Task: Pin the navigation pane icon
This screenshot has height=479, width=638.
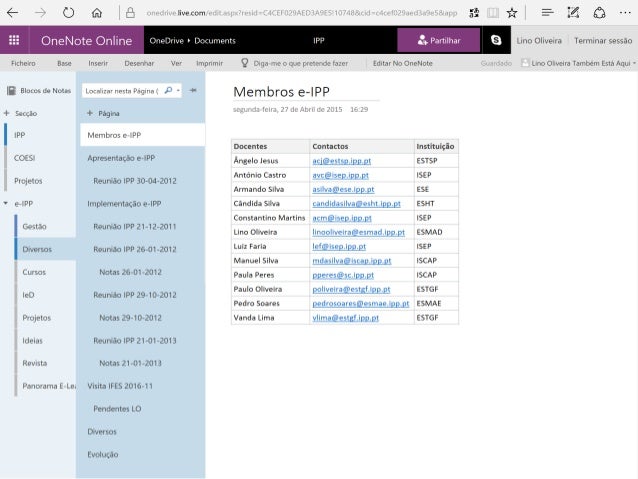Action: pos(193,90)
